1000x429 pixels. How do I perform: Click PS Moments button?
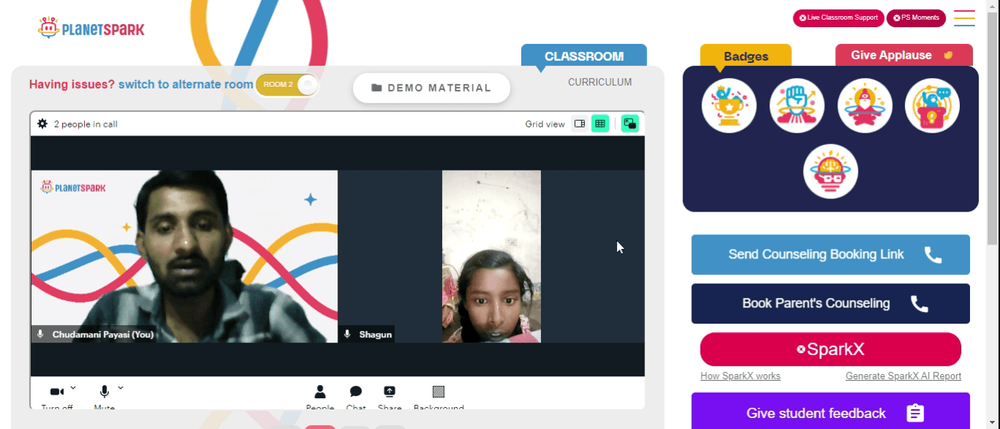pyautogui.click(x=916, y=18)
